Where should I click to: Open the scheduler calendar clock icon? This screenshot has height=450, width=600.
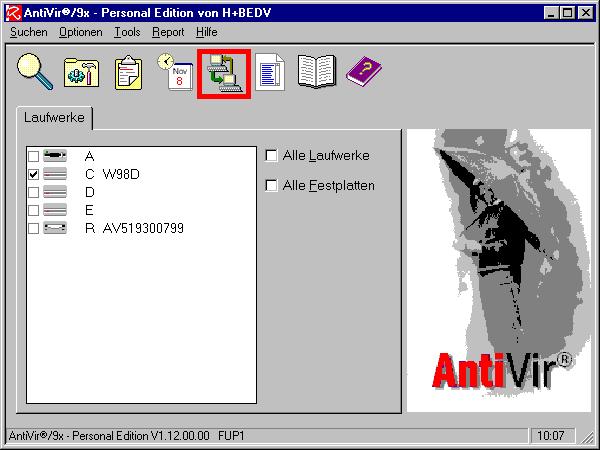pos(175,72)
